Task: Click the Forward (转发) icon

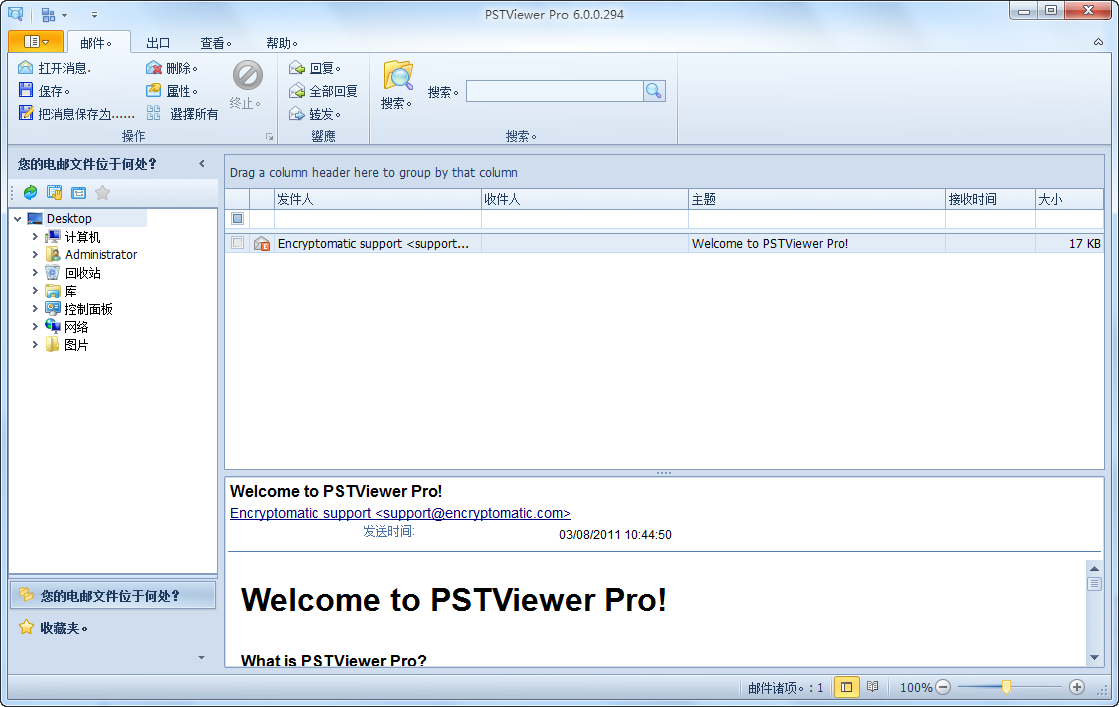Action: (x=297, y=112)
